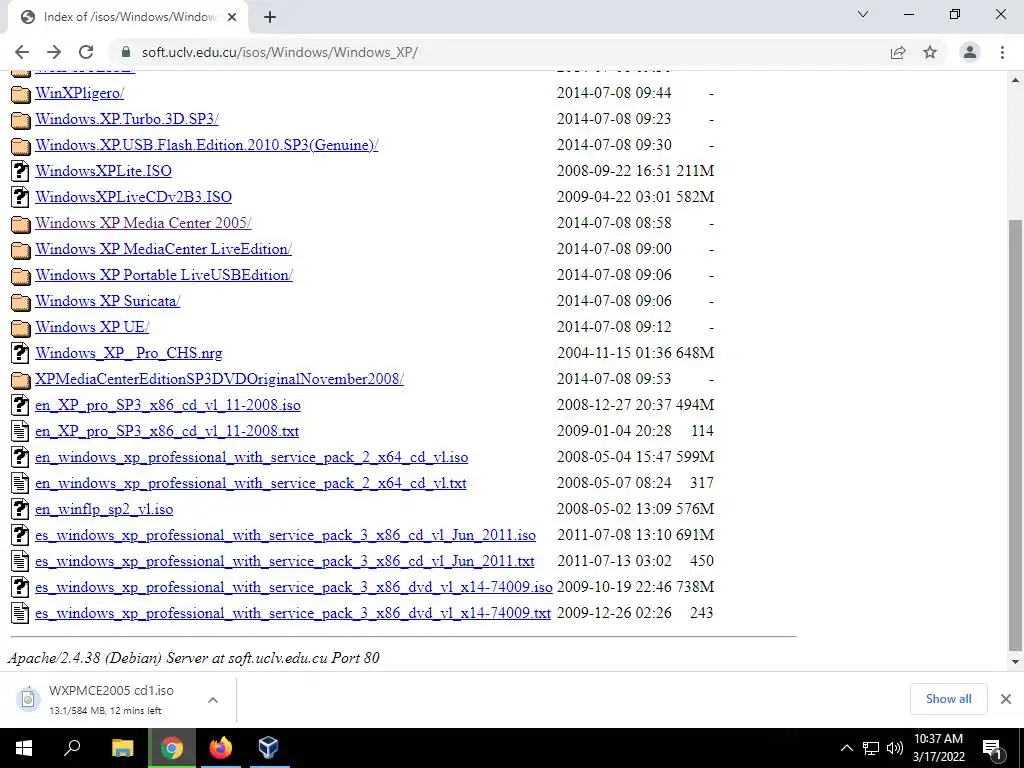Open the WXPMCE2005 cd1.iso download item

tap(111, 699)
